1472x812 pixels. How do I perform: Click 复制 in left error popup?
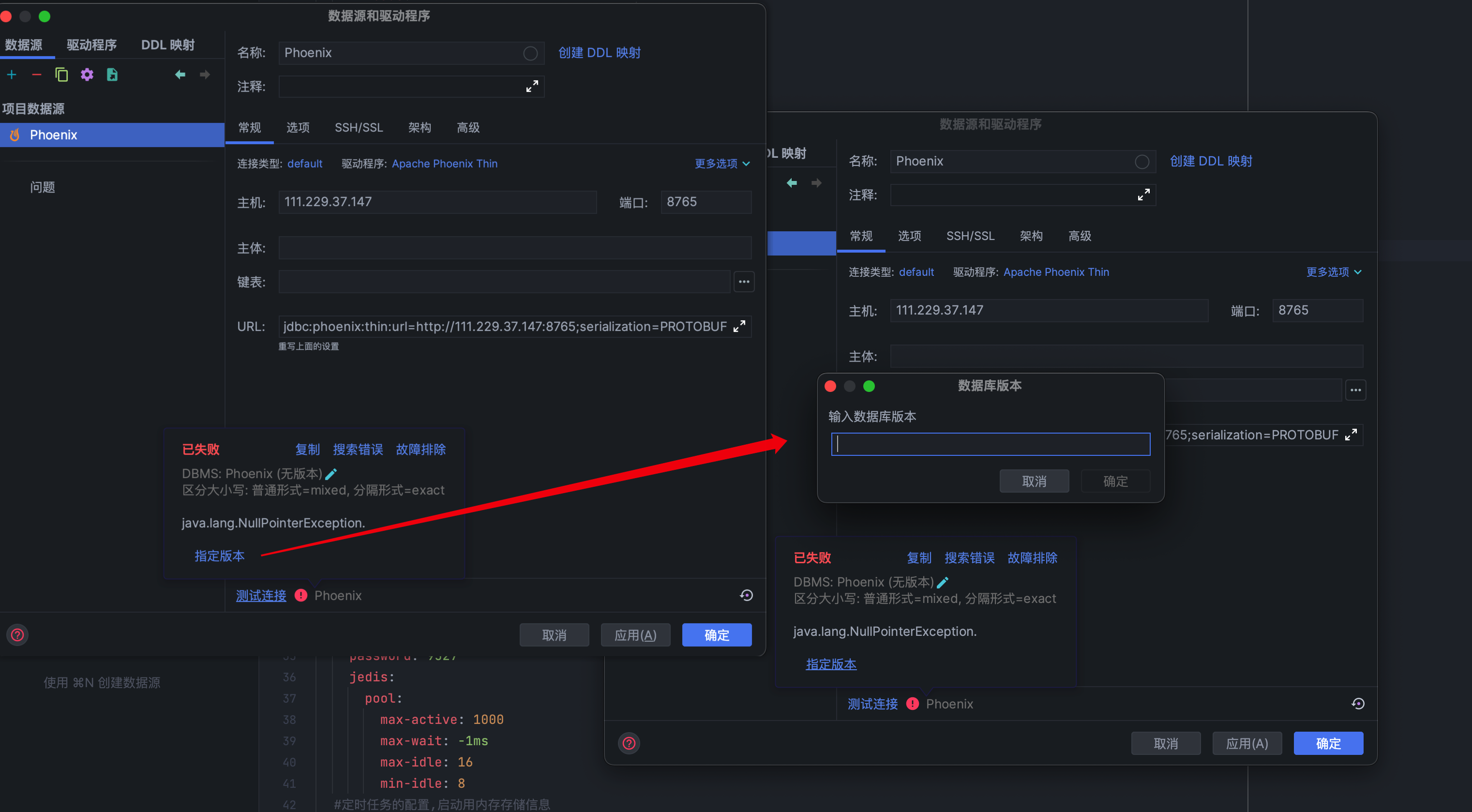click(x=307, y=450)
